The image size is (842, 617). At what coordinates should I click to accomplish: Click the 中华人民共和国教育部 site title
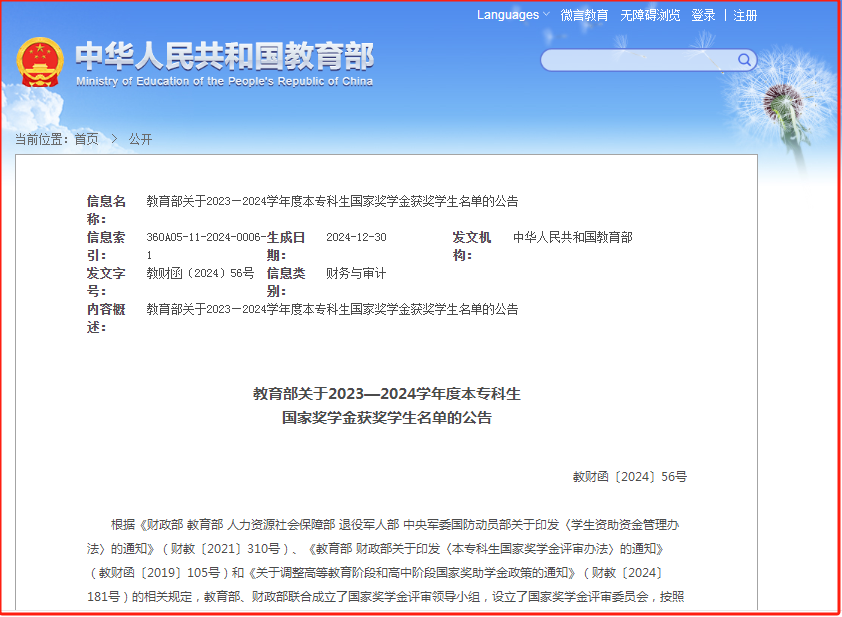pos(224,54)
